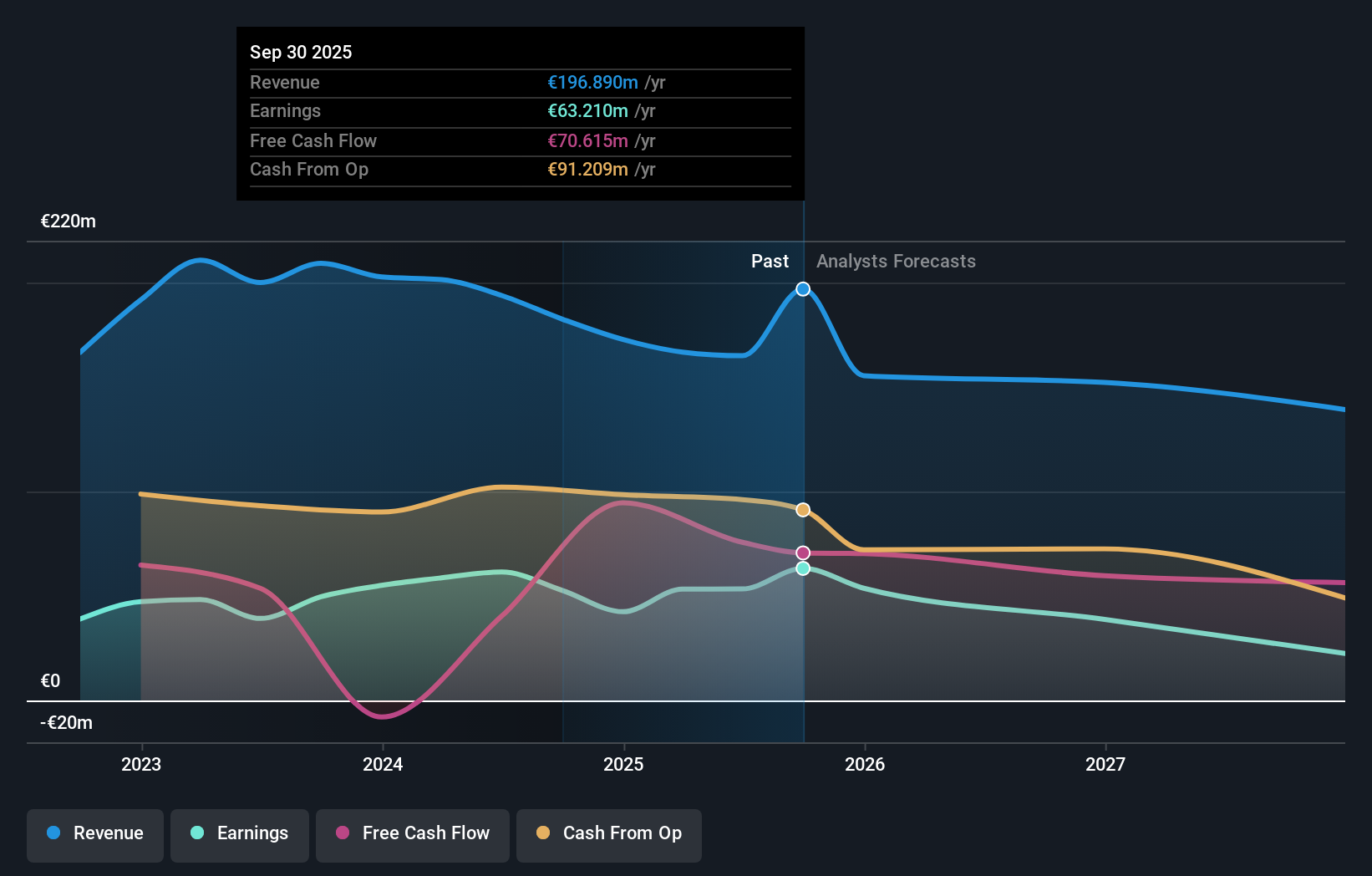
Task: Toggle the Revenue series visibility
Action: coord(94,833)
